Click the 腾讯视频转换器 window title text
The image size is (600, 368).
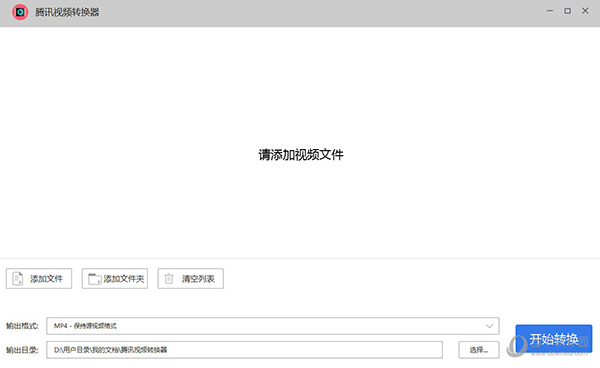point(67,12)
